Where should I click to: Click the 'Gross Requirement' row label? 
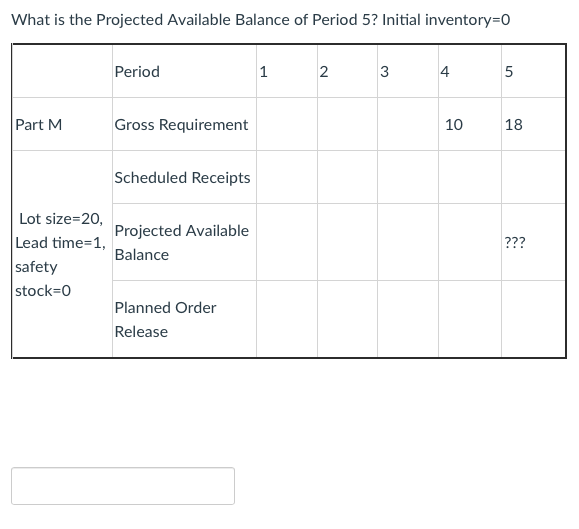[181, 125]
